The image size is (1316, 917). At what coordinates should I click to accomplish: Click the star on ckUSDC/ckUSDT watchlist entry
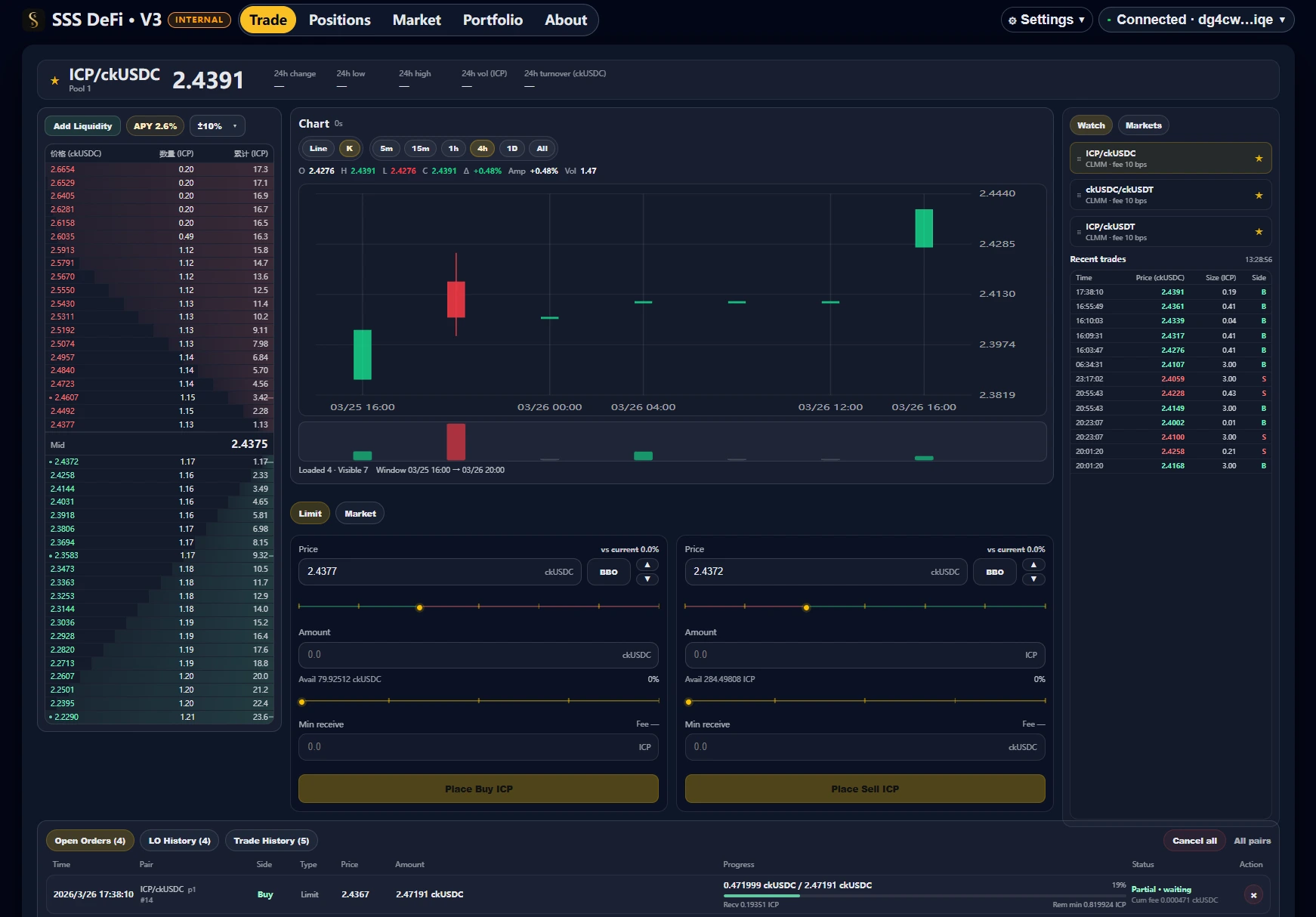(1259, 194)
